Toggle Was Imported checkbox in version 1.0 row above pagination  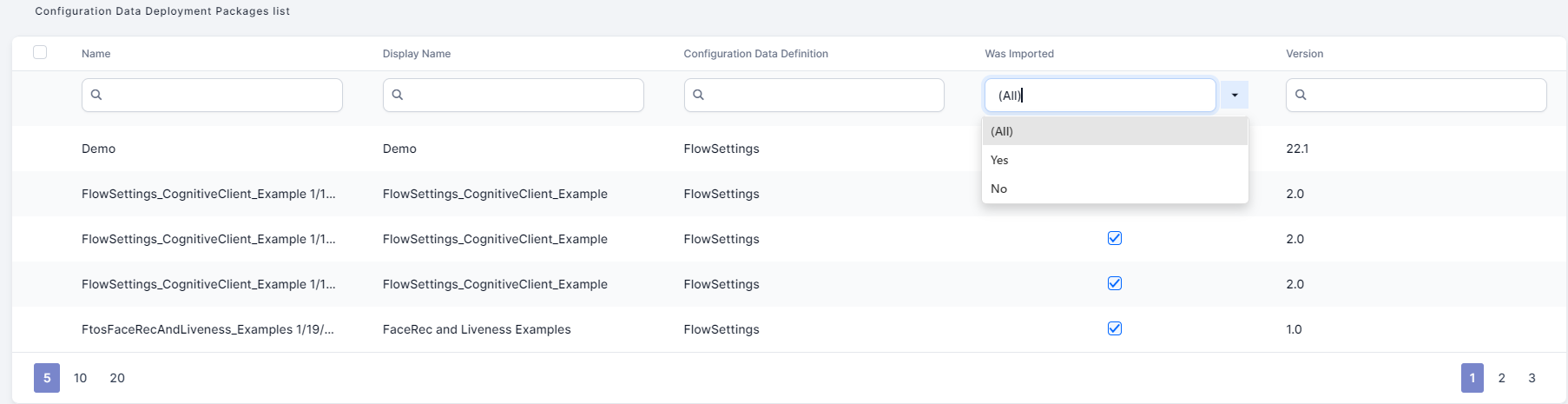(1115, 328)
